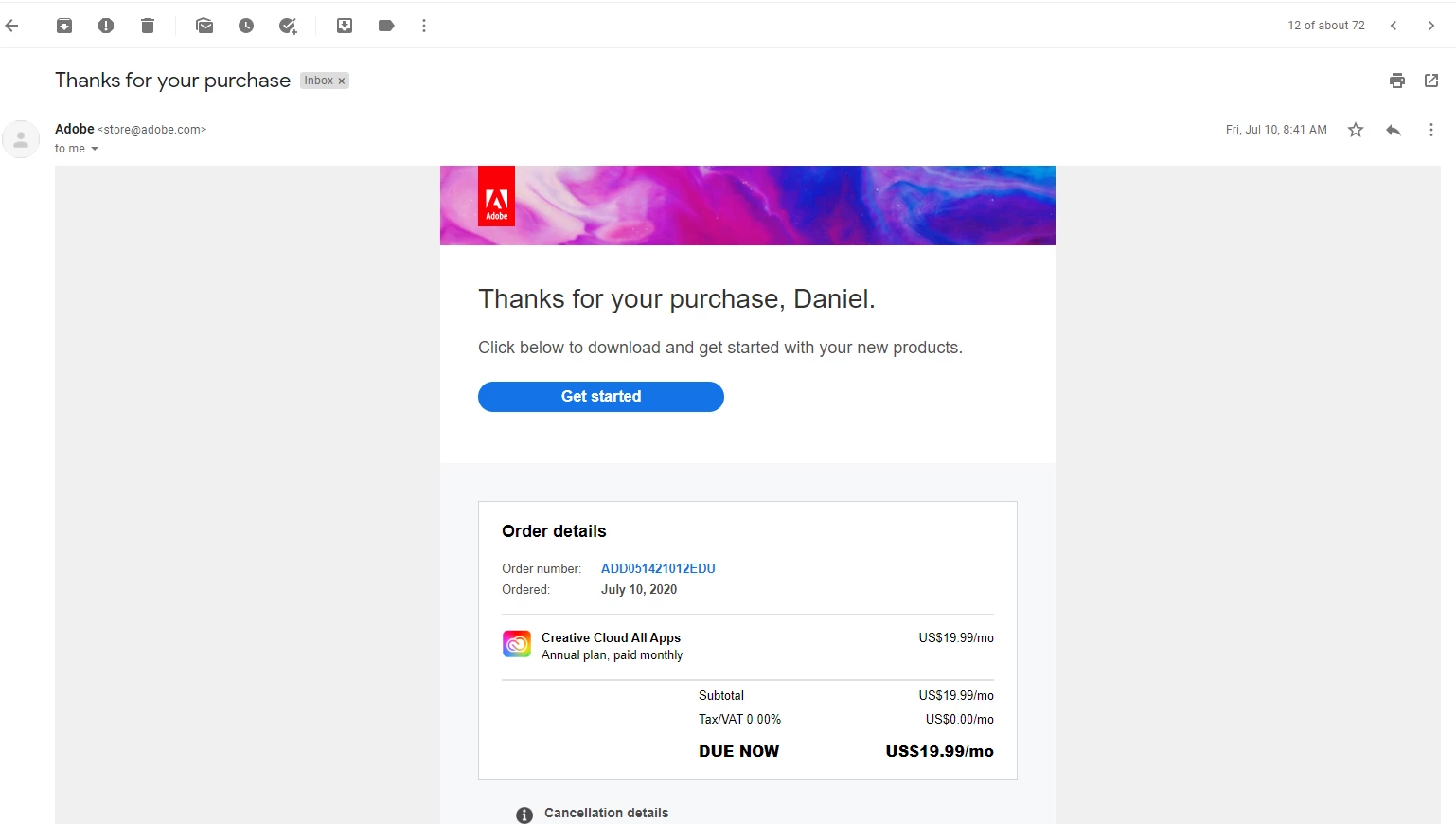This screenshot has width=1456, height=824.
Task: Click the 'July 10, 2020' order date
Action: 639,589
